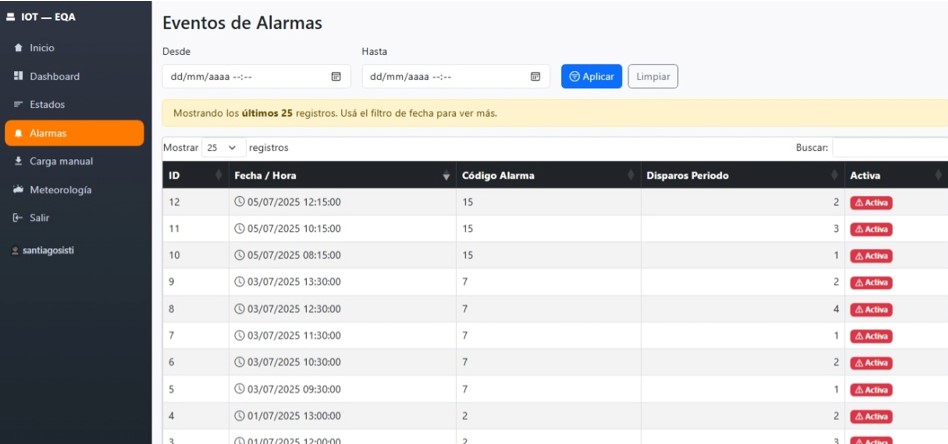This screenshot has height=444, width=948.
Task: Click Activa badge in row ID 11
Action: pos(871,230)
